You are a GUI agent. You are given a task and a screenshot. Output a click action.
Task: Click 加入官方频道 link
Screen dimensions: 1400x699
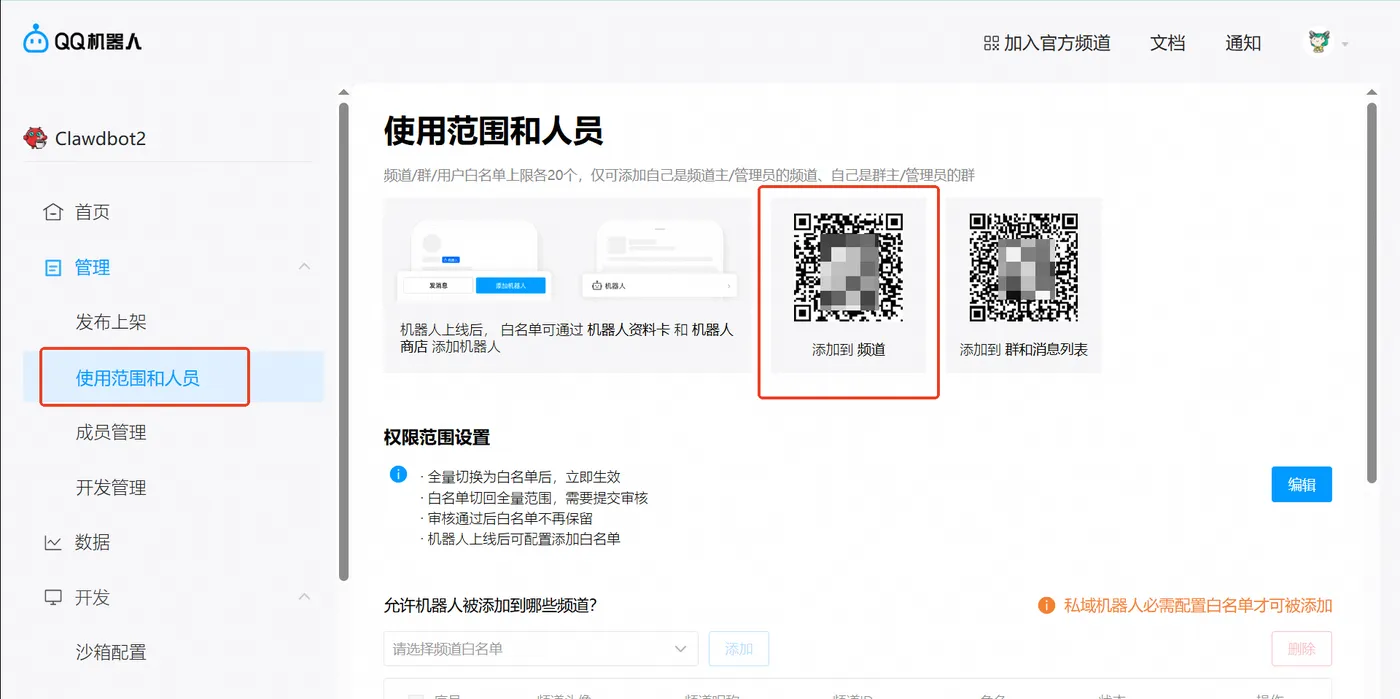(x=1047, y=43)
